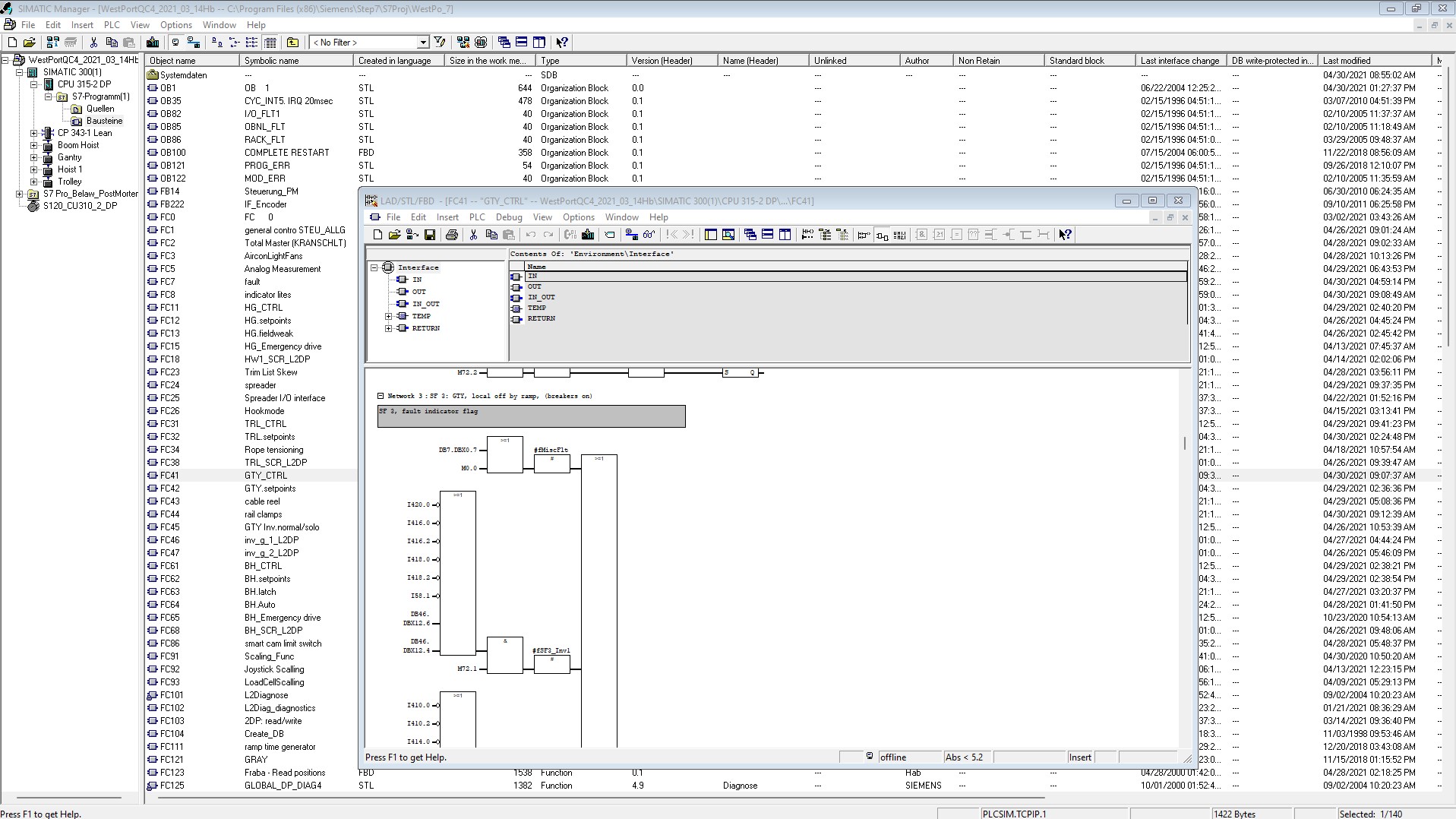1456x819 pixels.
Task: Click the Accessible Nodes icon in main toolbar
Action: (52, 43)
